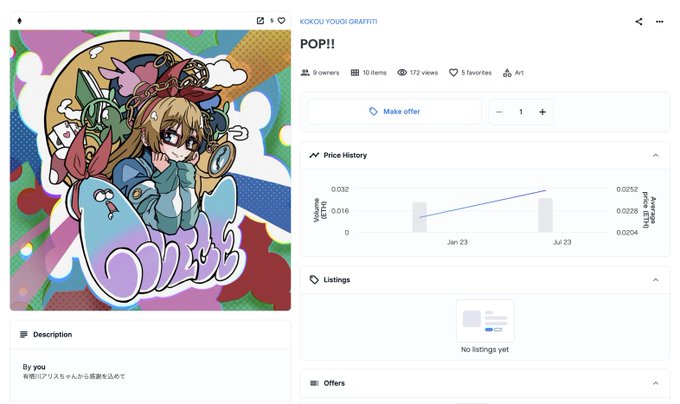The image size is (680, 404).
Task: Click the 'No listings yet' text
Action: pos(485,349)
